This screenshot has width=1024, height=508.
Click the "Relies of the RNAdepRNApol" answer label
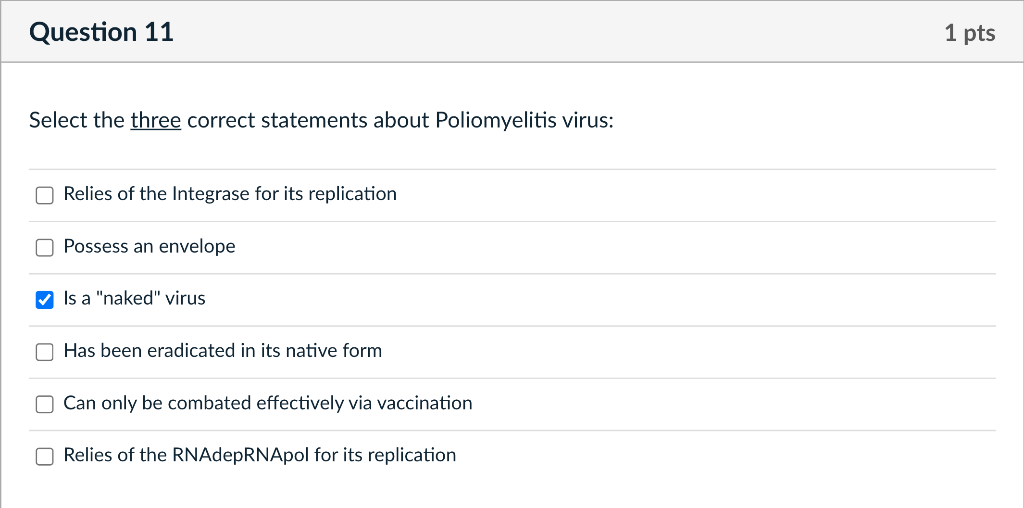(x=259, y=455)
